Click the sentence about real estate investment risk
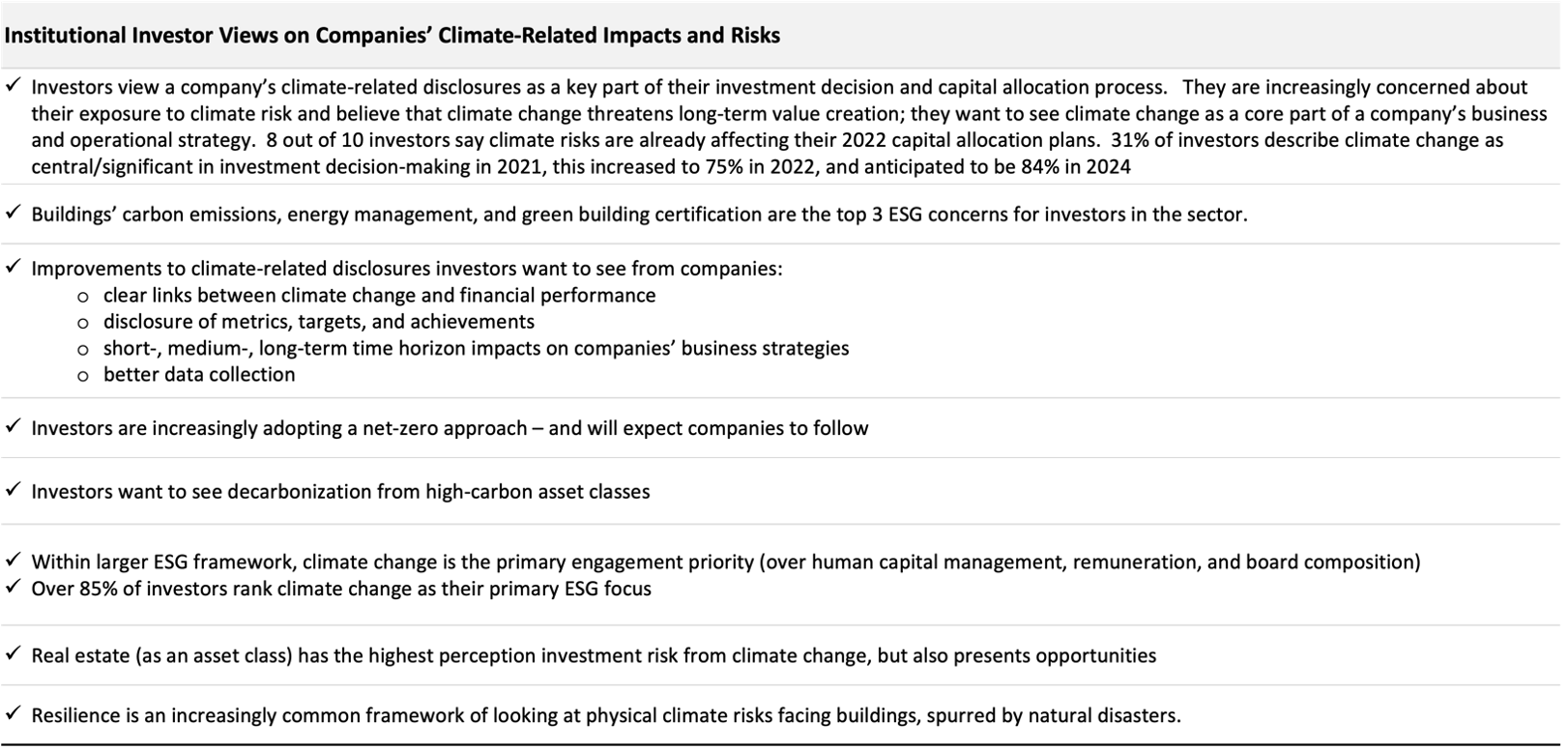Image resolution: width=1568 pixels, height=750 pixels. 594,655
